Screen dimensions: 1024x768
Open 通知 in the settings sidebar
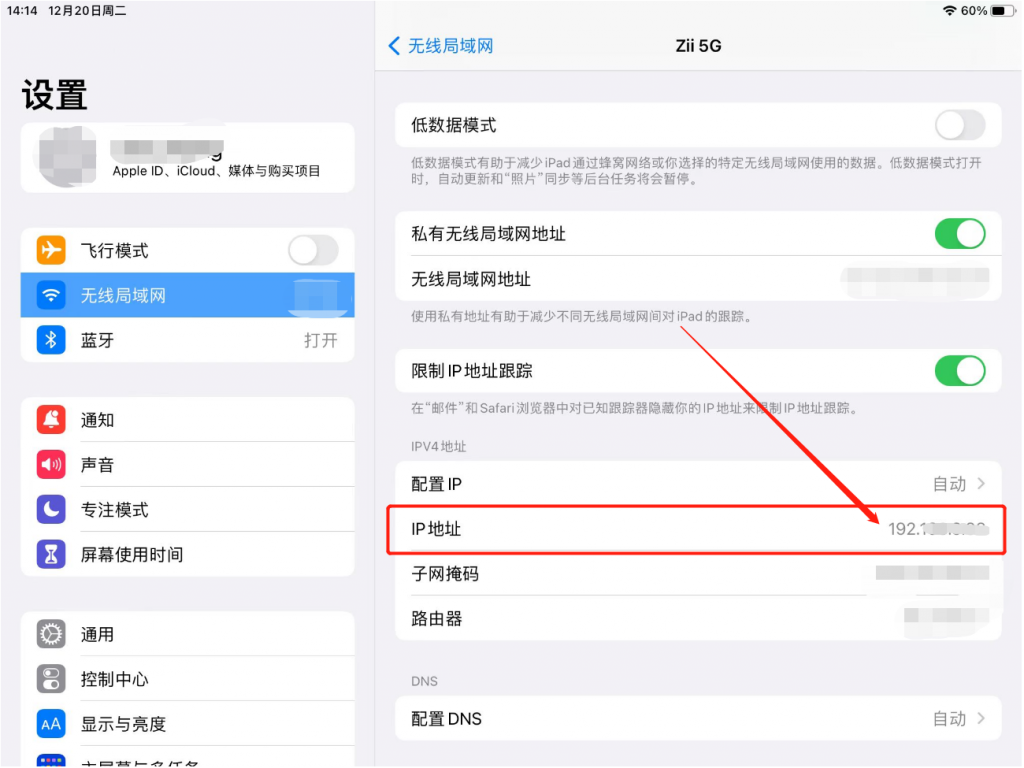[187, 419]
